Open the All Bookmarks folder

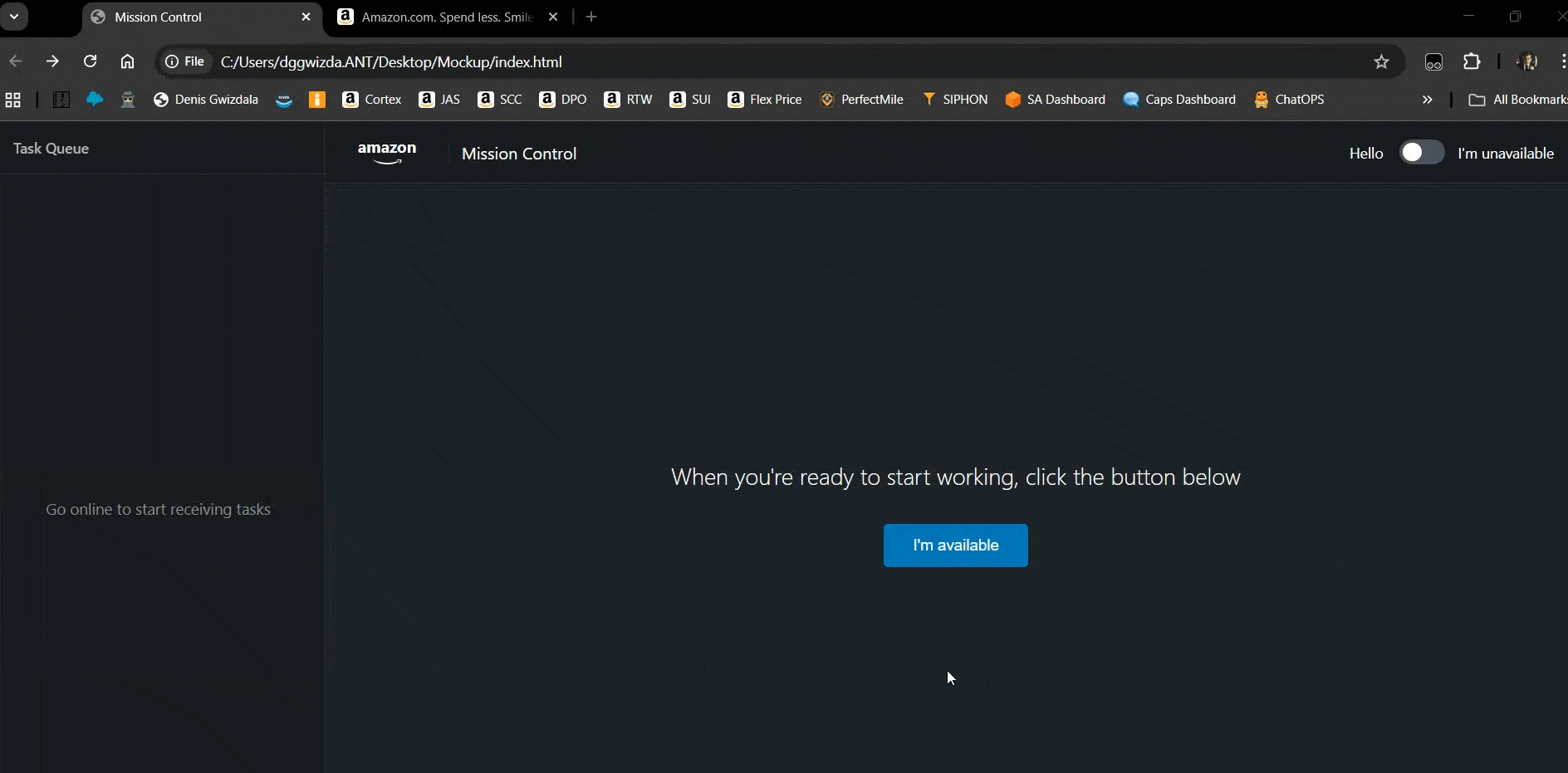click(1517, 100)
